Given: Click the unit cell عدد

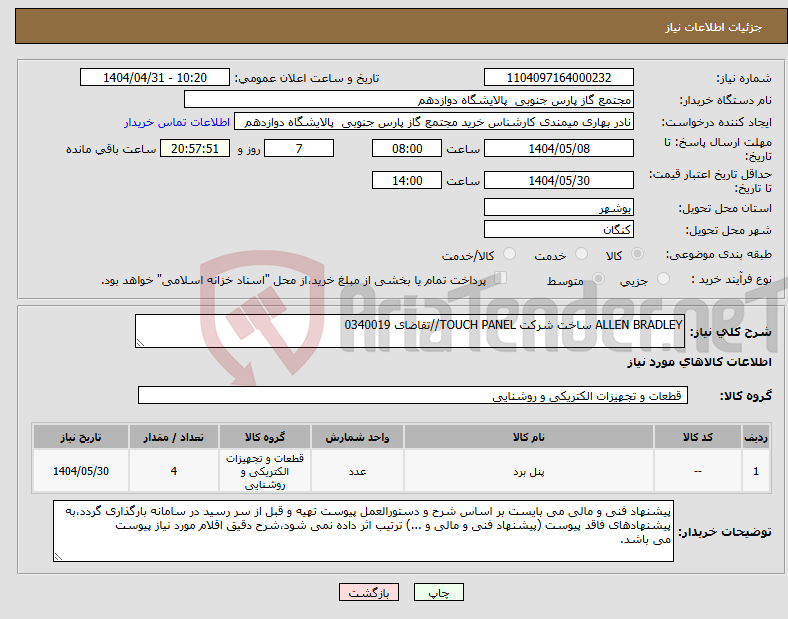Looking at the screenshot, I should pyautogui.click(x=357, y=471).
